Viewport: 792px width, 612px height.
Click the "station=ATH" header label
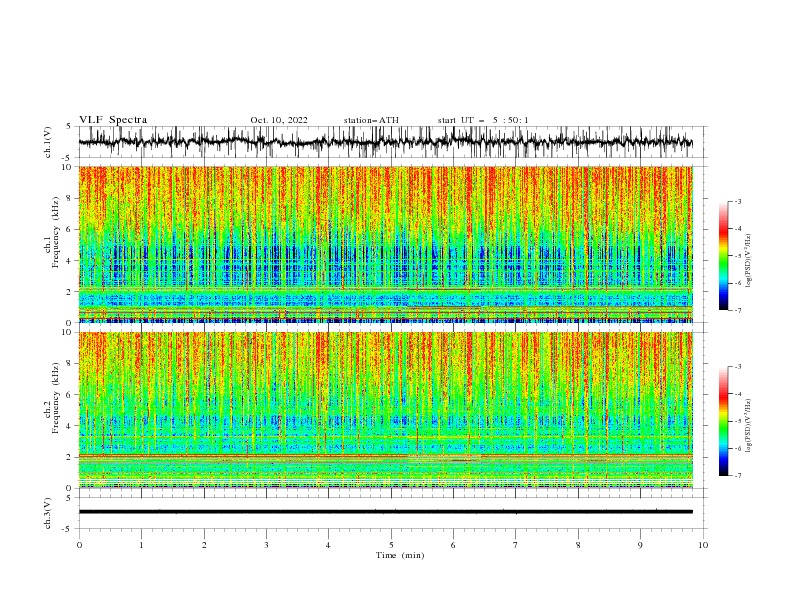pyautogui.click(x=371, y=120)
